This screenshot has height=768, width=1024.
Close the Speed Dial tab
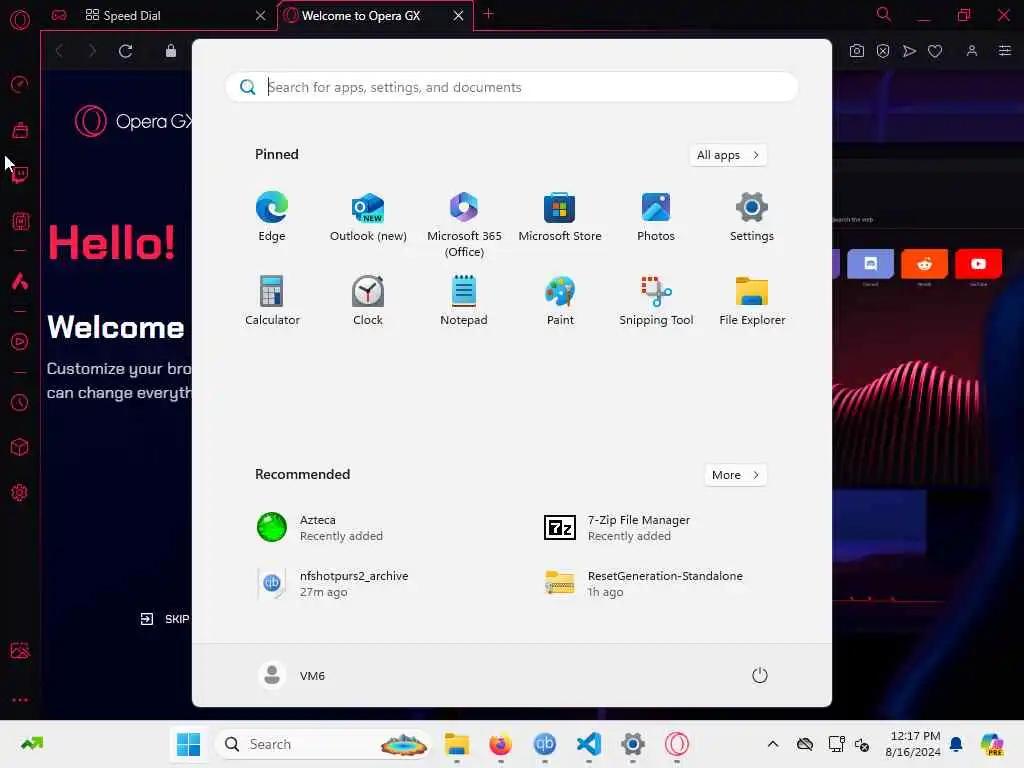point(261,16)
